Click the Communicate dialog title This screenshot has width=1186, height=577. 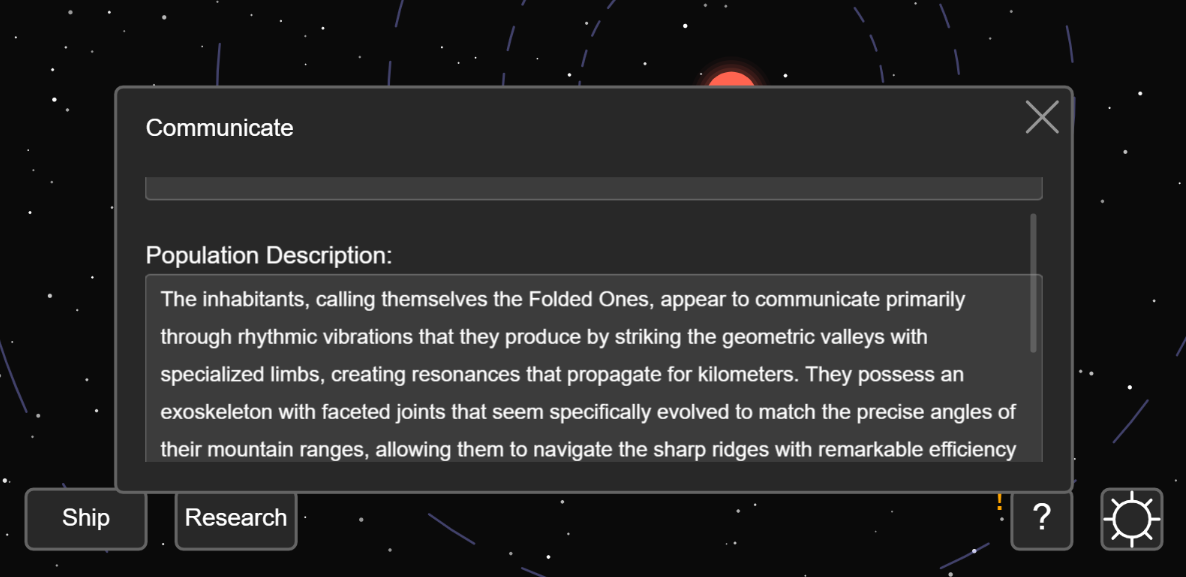click(219, 128)
